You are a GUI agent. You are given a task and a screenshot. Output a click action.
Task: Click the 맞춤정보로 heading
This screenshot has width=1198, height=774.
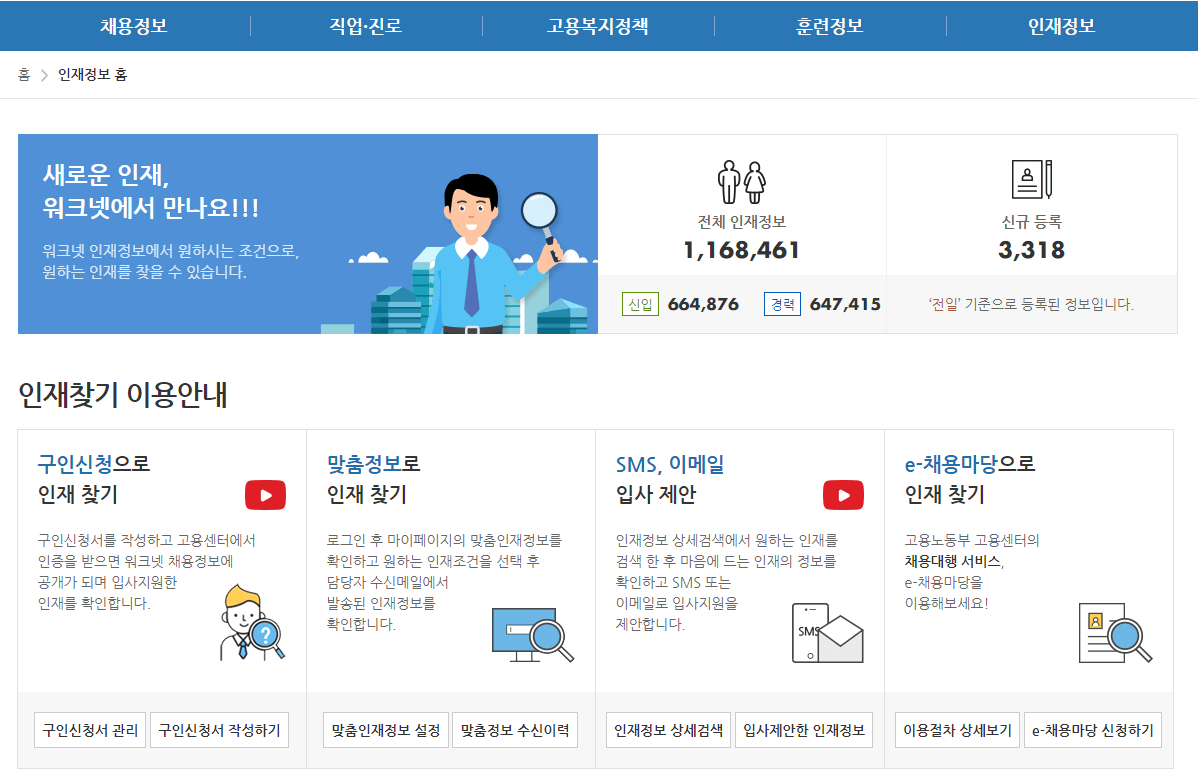click(x=374, y=464)
